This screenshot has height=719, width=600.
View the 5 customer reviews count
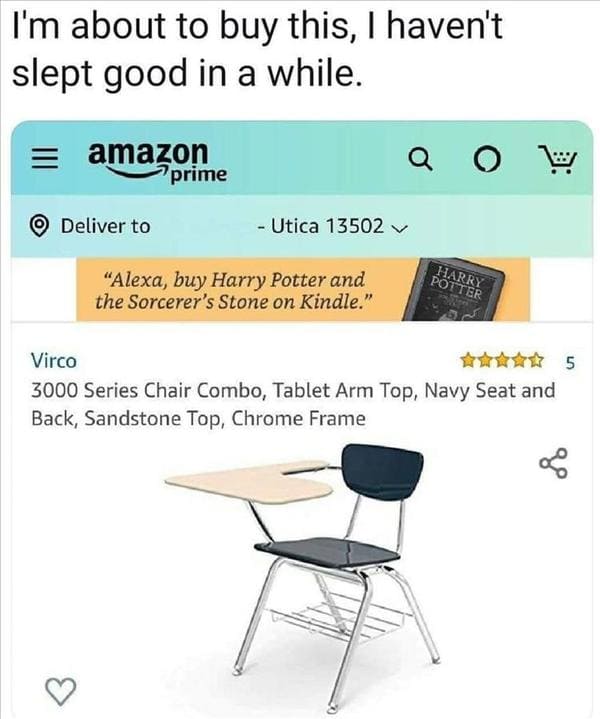coord(569,363)
